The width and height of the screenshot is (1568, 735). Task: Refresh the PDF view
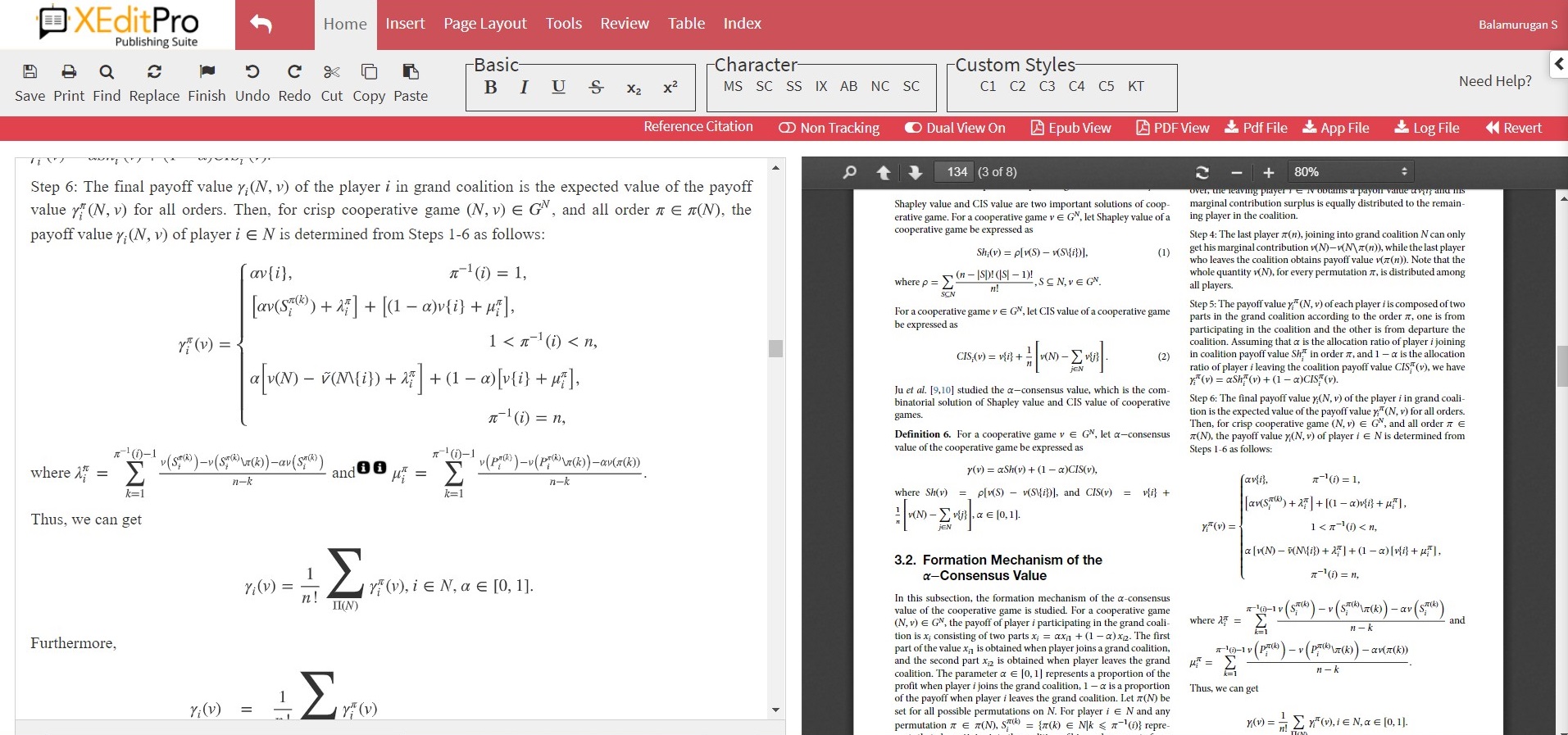pyautogui.click(x=1202, y=172)
